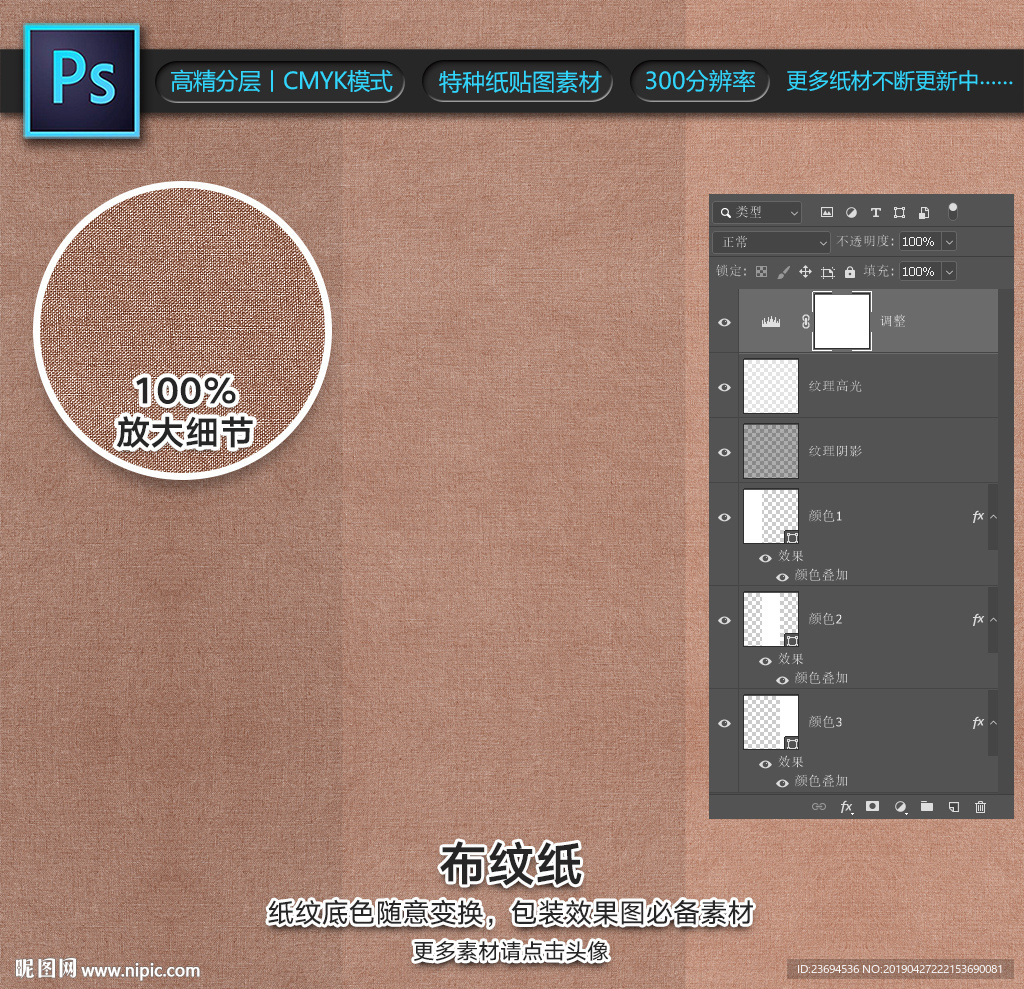Select the 颜色2 layer thumbnail

[771, 619]
